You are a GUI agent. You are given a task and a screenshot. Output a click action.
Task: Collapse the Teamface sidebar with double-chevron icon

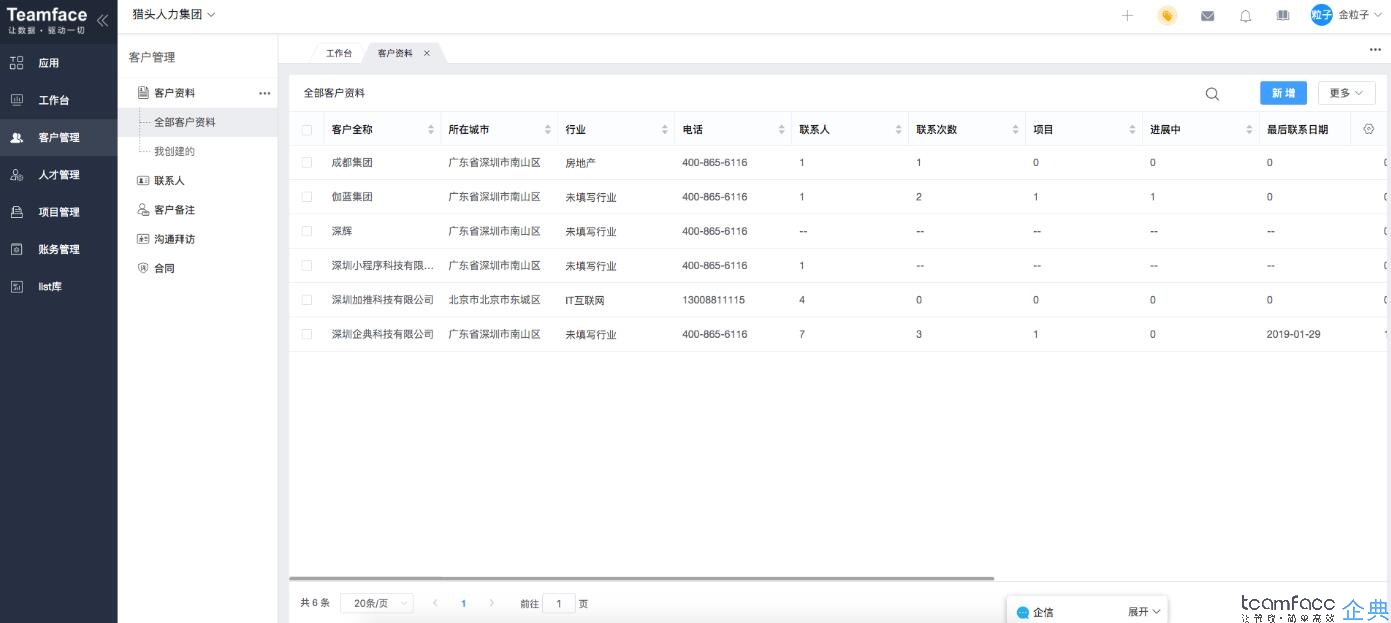pos(102,20)
